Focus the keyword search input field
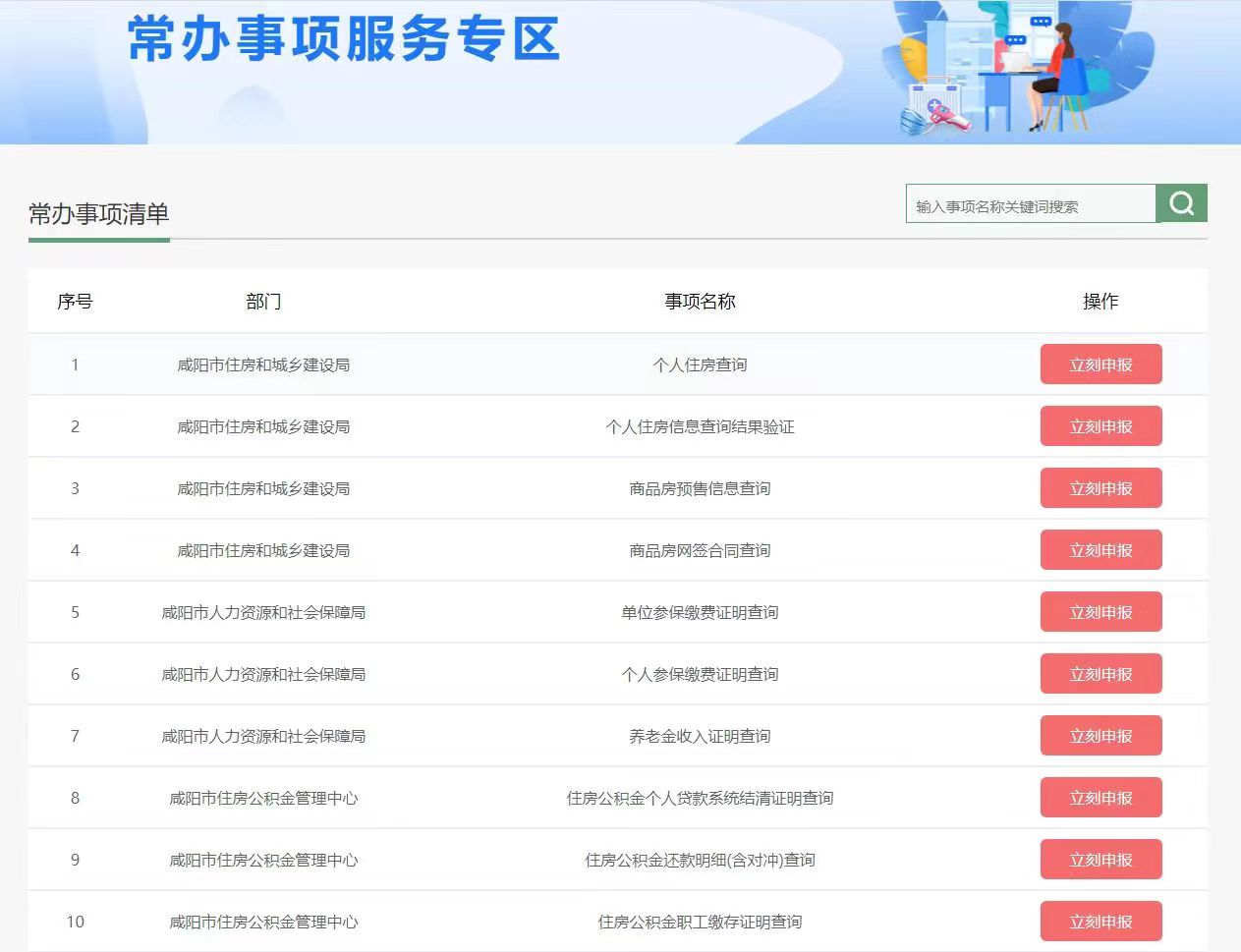The image size is (1241, 952). [x=1029, y=206]
